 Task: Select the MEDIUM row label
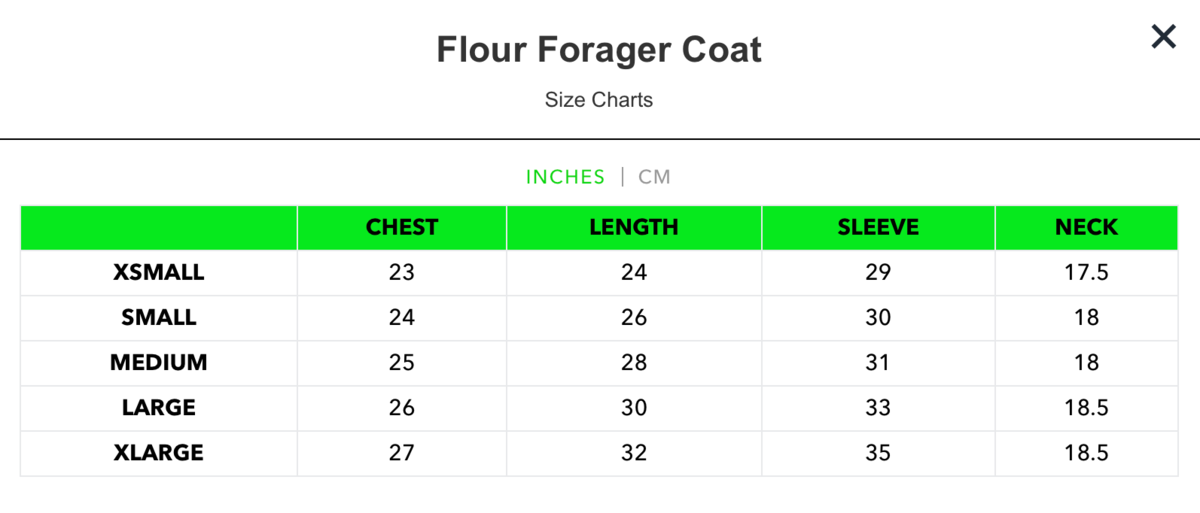point(159,362)
